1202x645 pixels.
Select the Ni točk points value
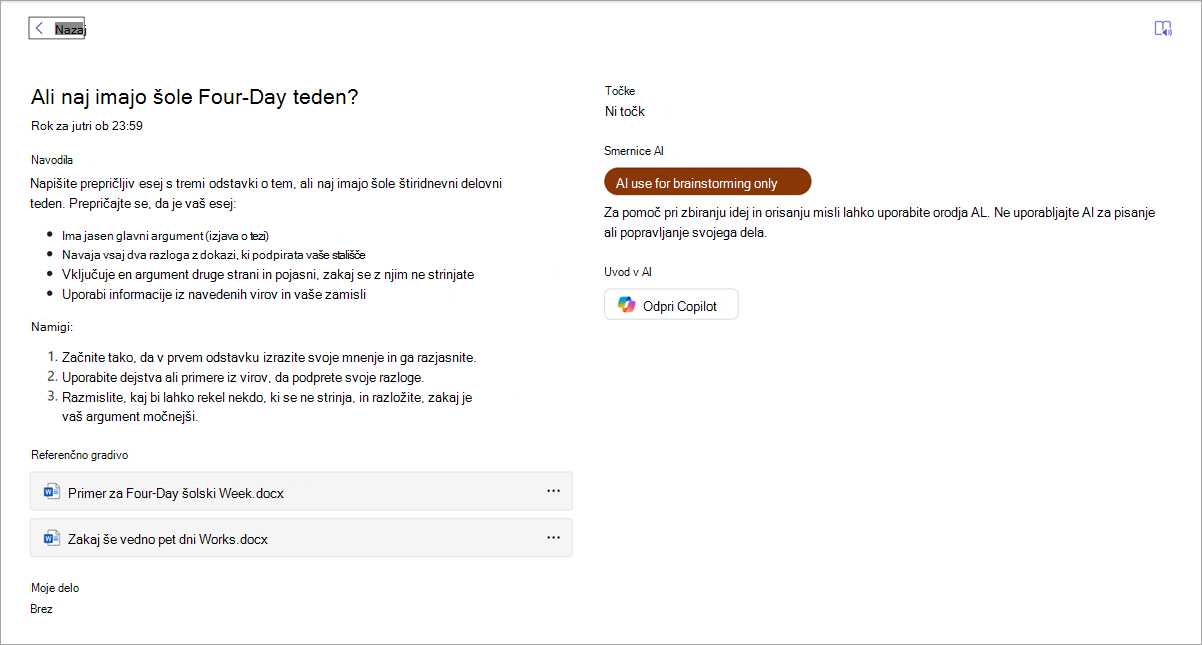pos(625,111)
